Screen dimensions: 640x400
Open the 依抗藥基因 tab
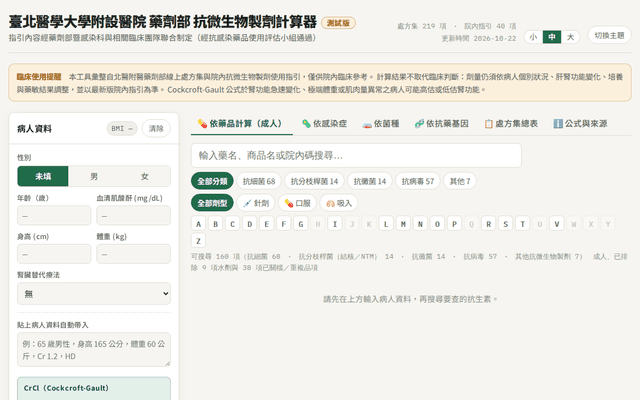pos(441,124)
